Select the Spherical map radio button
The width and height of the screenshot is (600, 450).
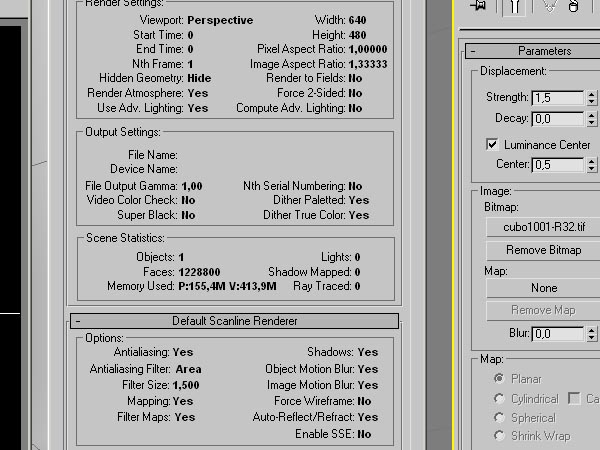[499, 417]
